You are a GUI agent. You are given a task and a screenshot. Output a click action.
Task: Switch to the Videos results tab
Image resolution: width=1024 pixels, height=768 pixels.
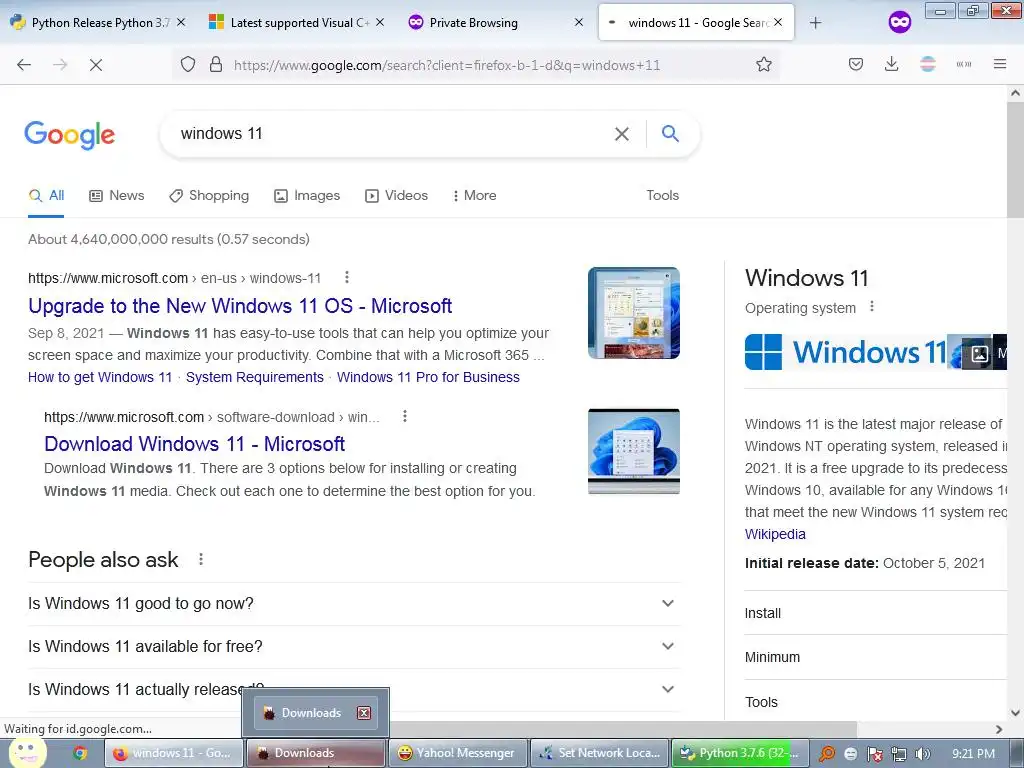pyautogui.click(x=396, y=195)
